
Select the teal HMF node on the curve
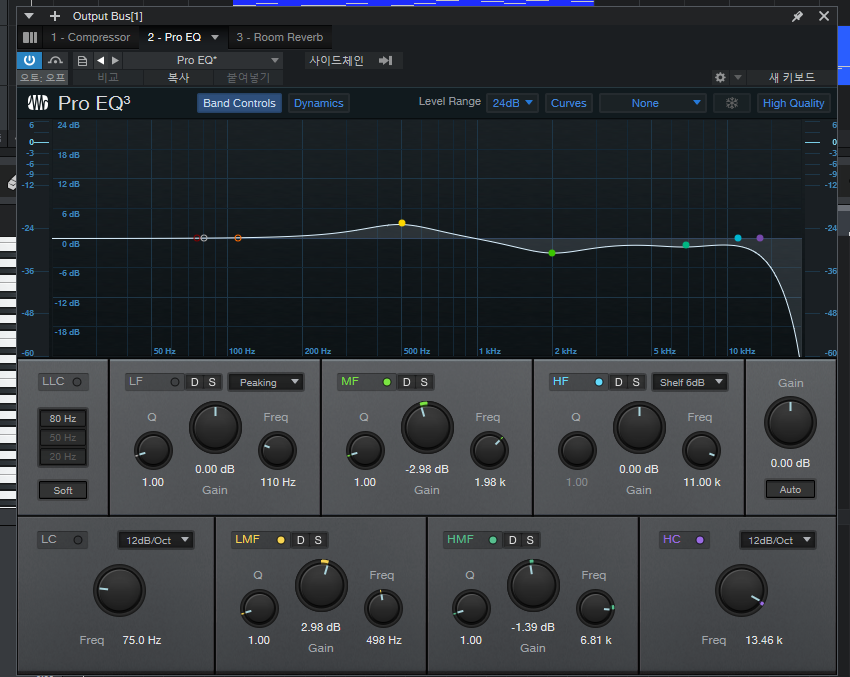(686, 245)
